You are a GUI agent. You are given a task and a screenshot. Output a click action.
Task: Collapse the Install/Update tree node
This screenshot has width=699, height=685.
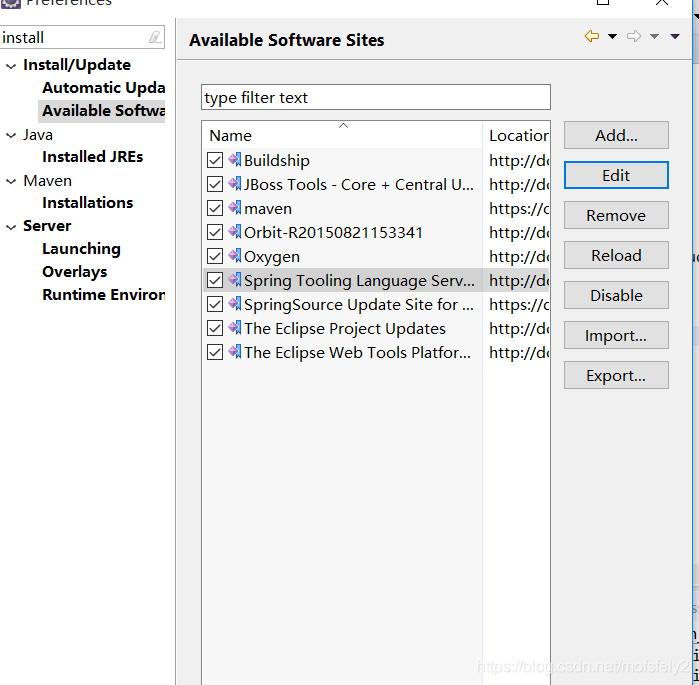pos(11,66)
